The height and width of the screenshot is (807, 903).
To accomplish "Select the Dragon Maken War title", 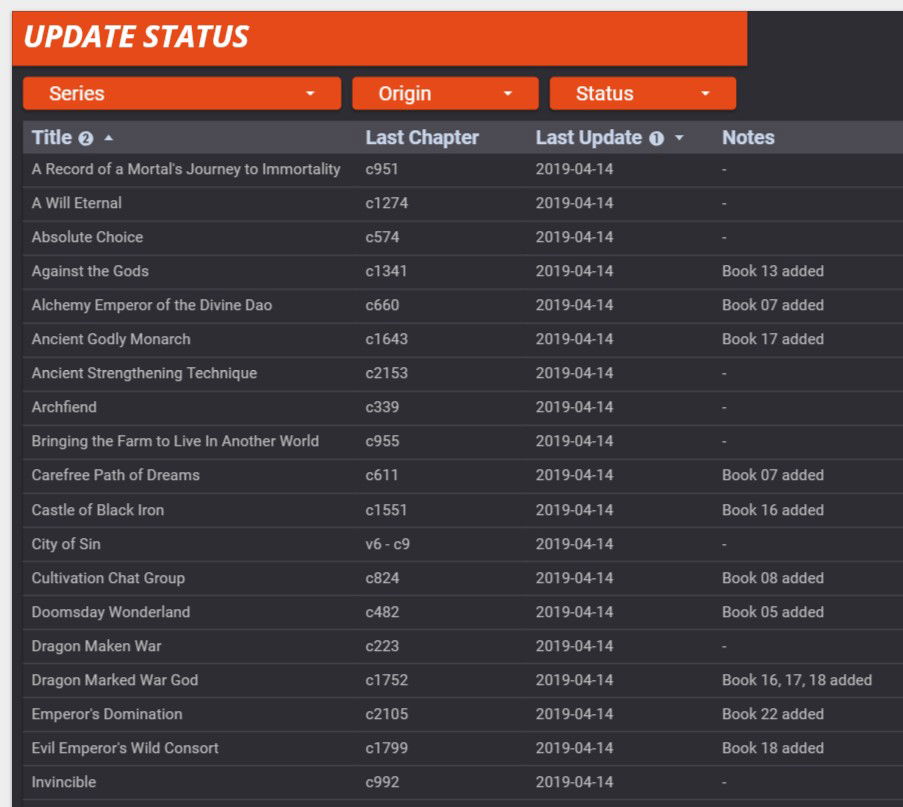I will (96, 646).
